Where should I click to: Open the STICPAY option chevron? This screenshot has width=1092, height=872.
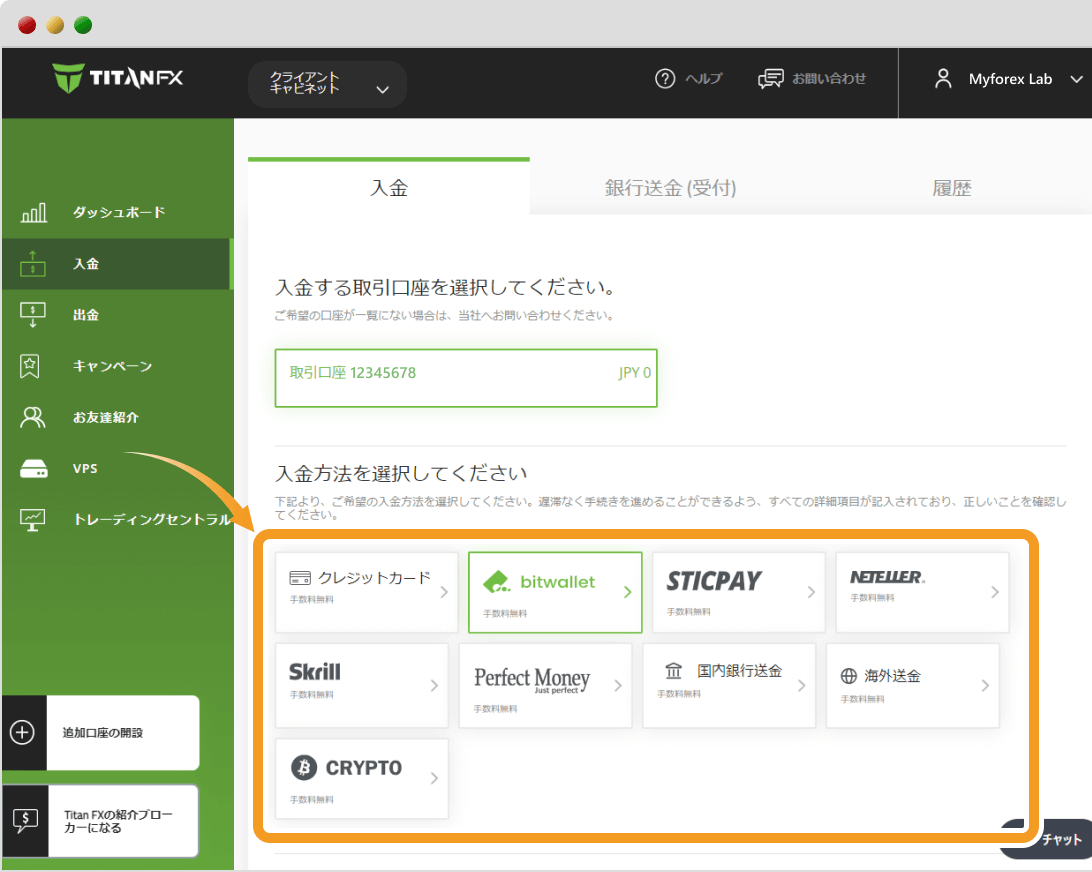811,592
